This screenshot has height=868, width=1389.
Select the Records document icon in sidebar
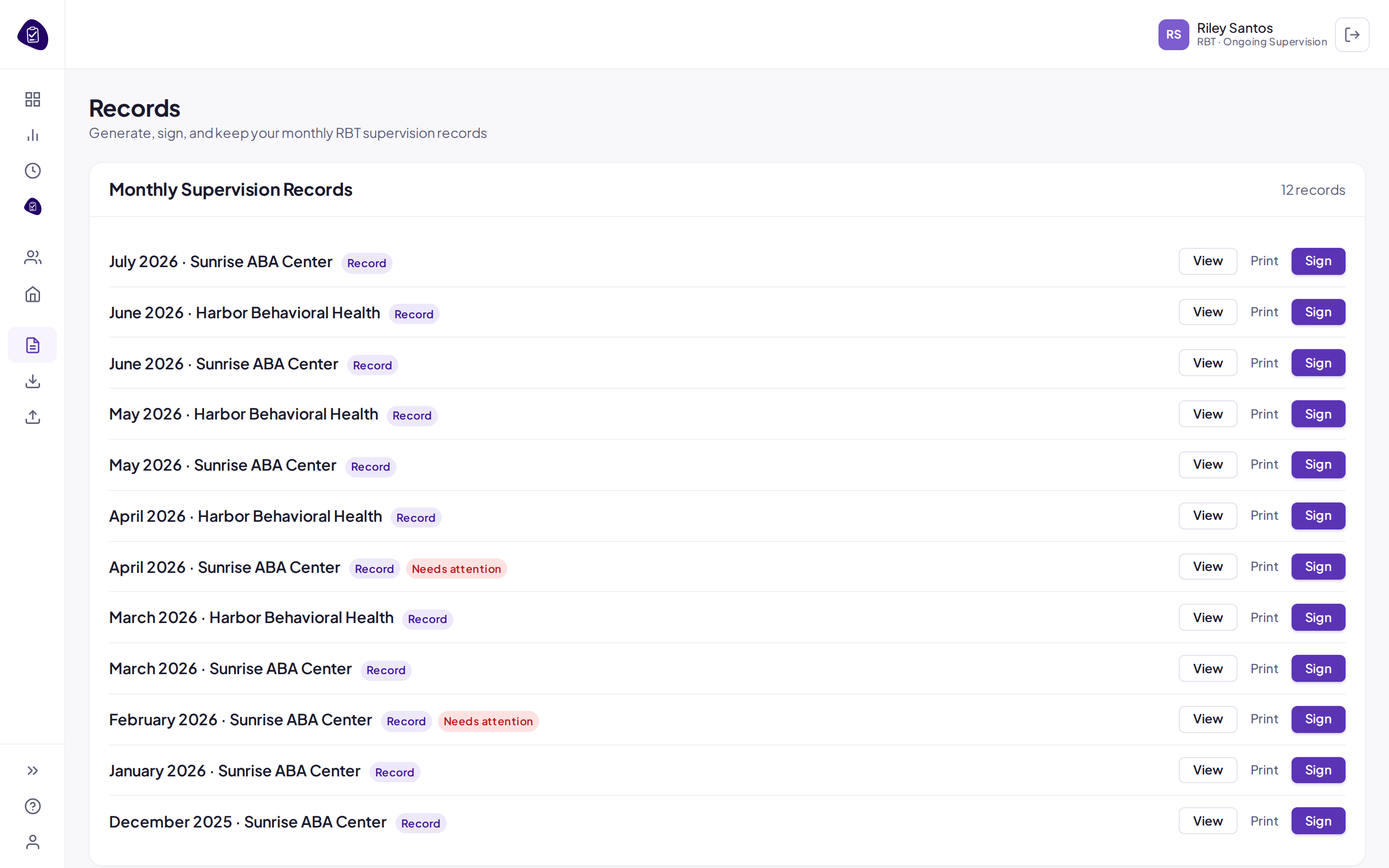pyautogui.click(x=33, y=345)
